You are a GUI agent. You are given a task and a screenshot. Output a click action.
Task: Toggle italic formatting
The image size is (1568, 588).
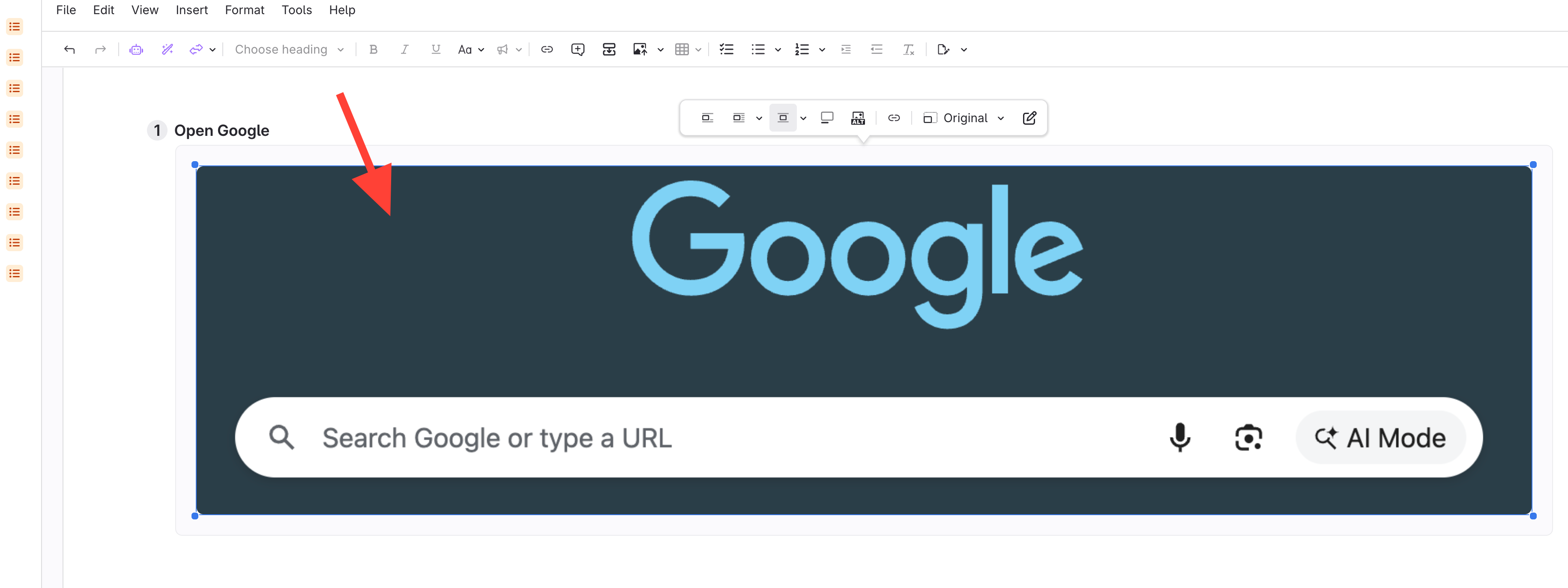click(404, 50)
